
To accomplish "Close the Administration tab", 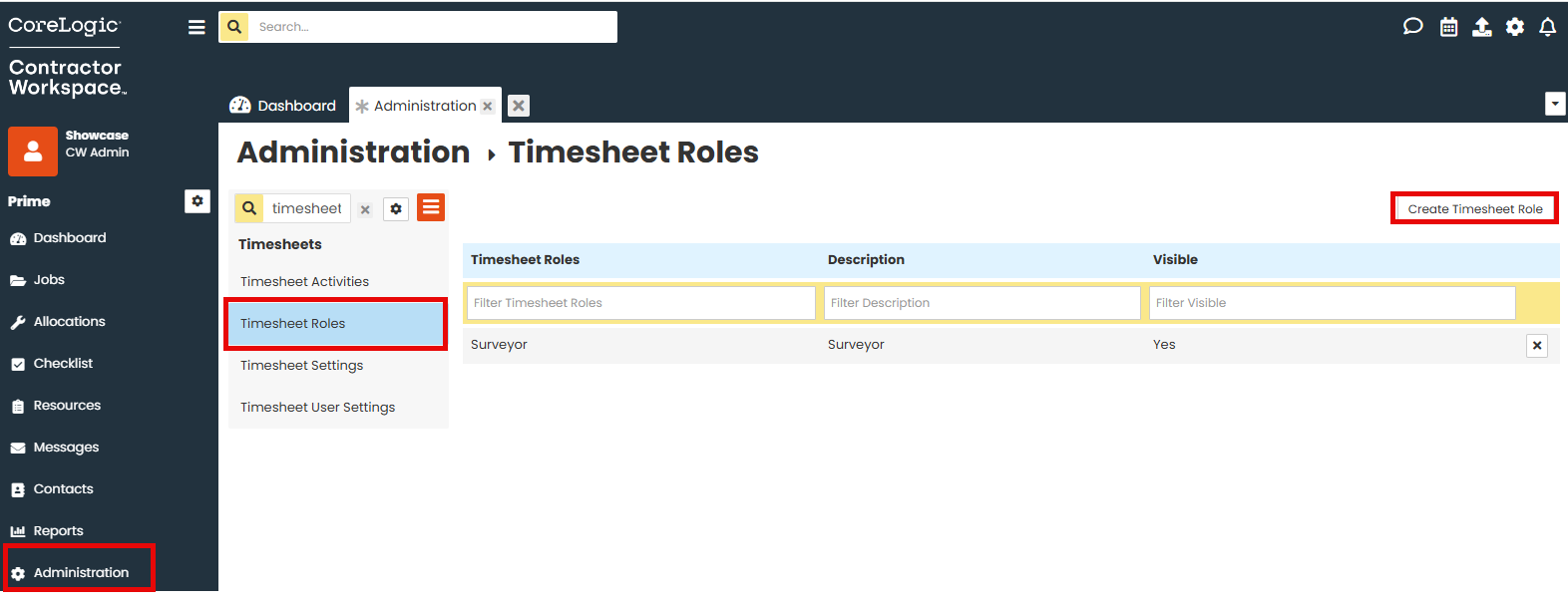I will tap(488, 106).
